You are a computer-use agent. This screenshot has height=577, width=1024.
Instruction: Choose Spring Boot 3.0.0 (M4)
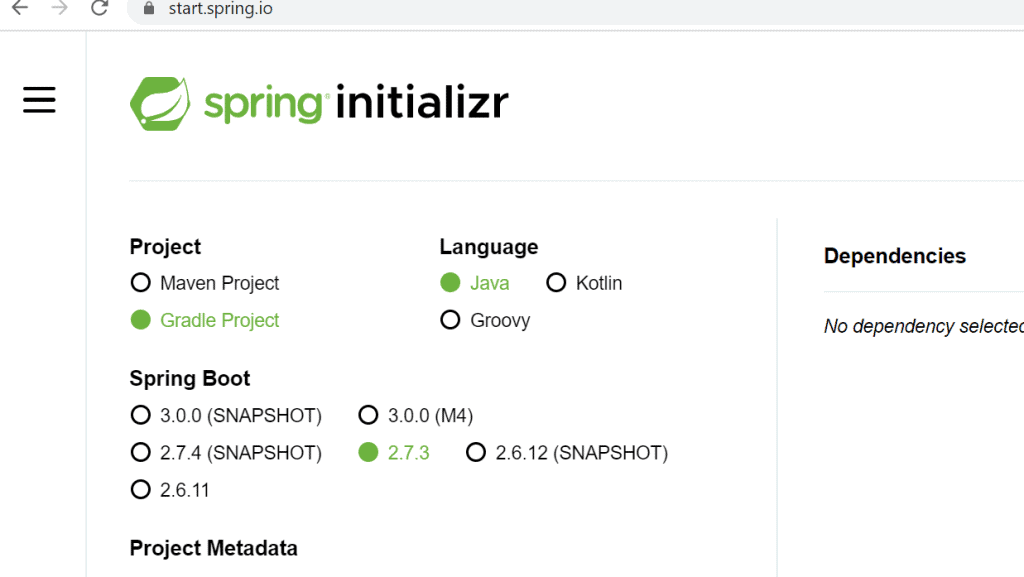point(368,415)
